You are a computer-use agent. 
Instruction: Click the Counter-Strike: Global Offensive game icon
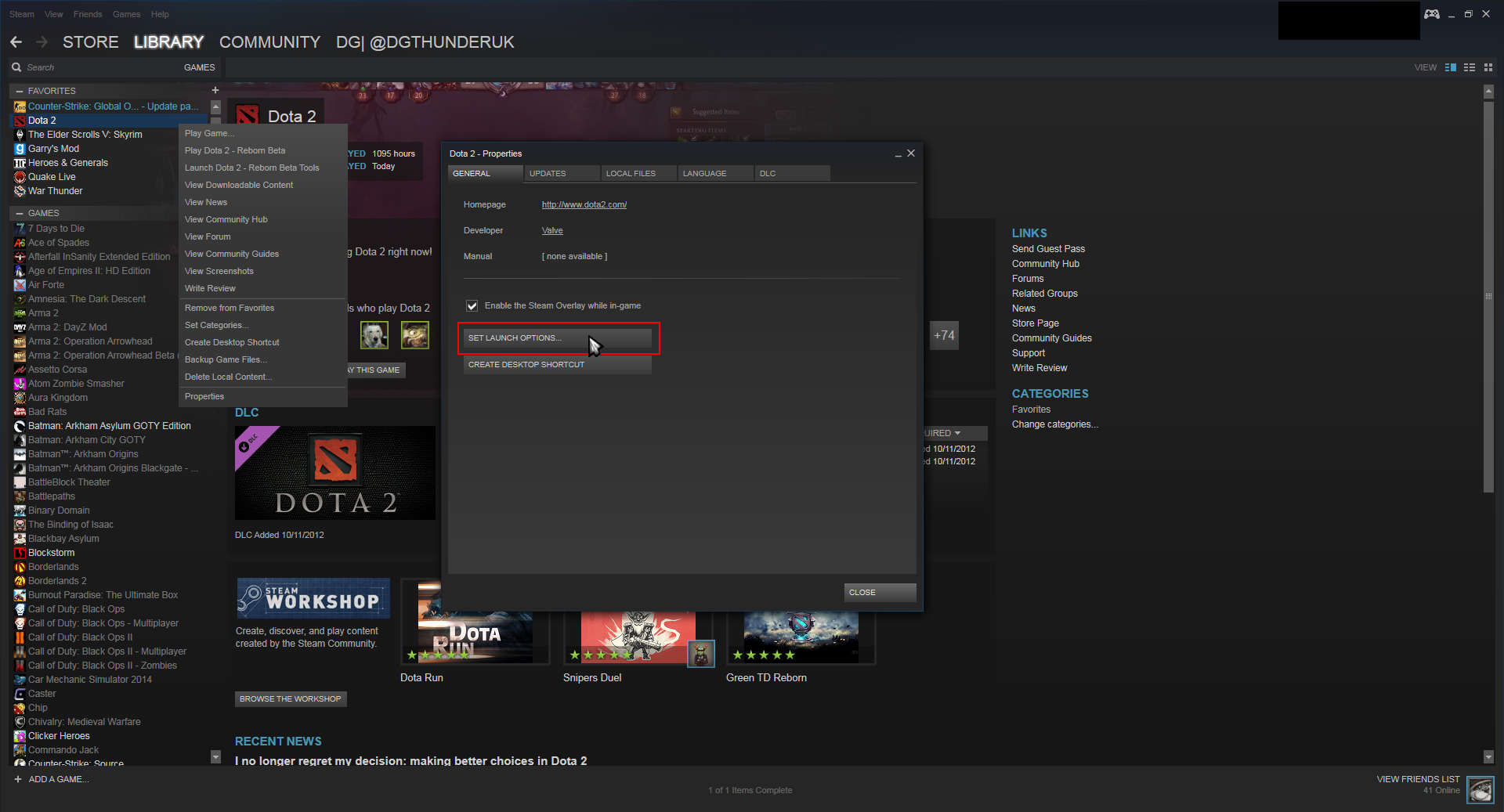[x=20, y=106]
